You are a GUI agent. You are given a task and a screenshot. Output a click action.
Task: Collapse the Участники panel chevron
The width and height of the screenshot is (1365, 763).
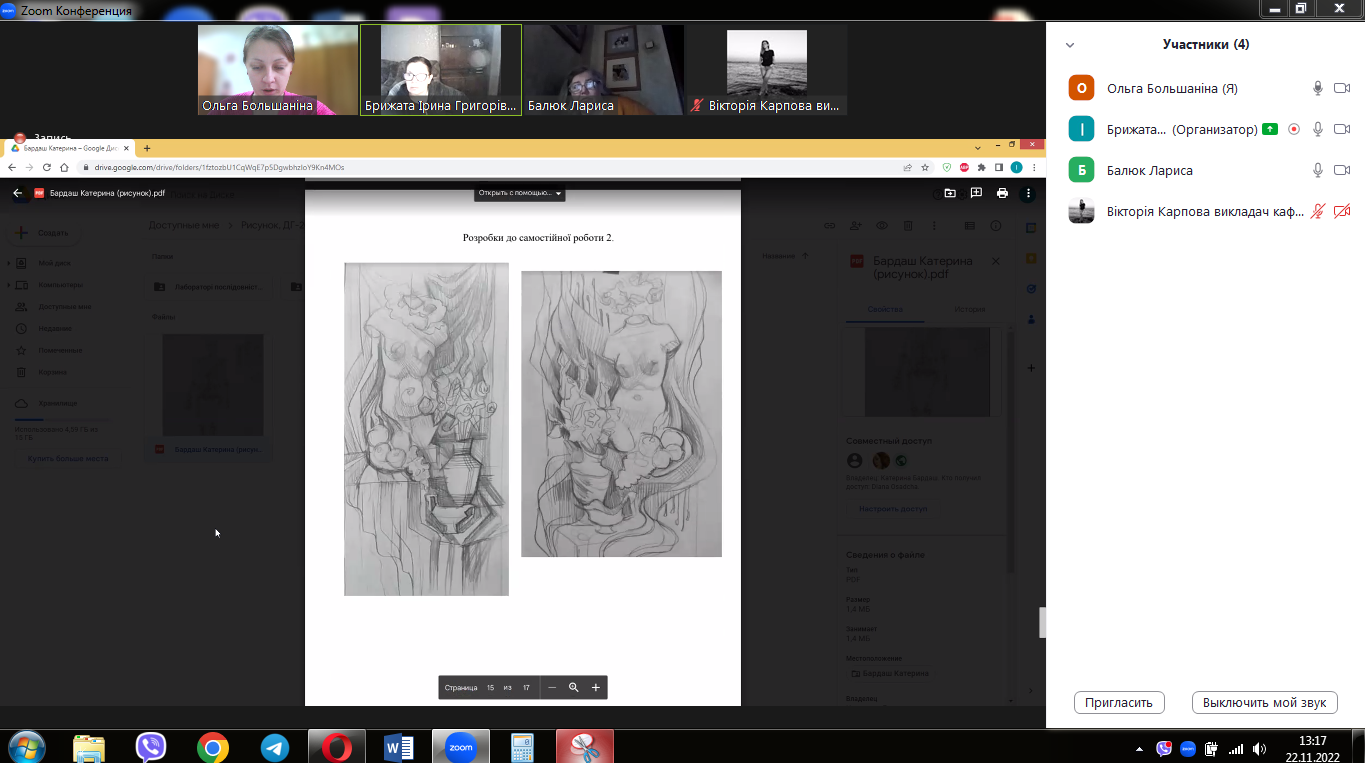tap(1070, 45)
